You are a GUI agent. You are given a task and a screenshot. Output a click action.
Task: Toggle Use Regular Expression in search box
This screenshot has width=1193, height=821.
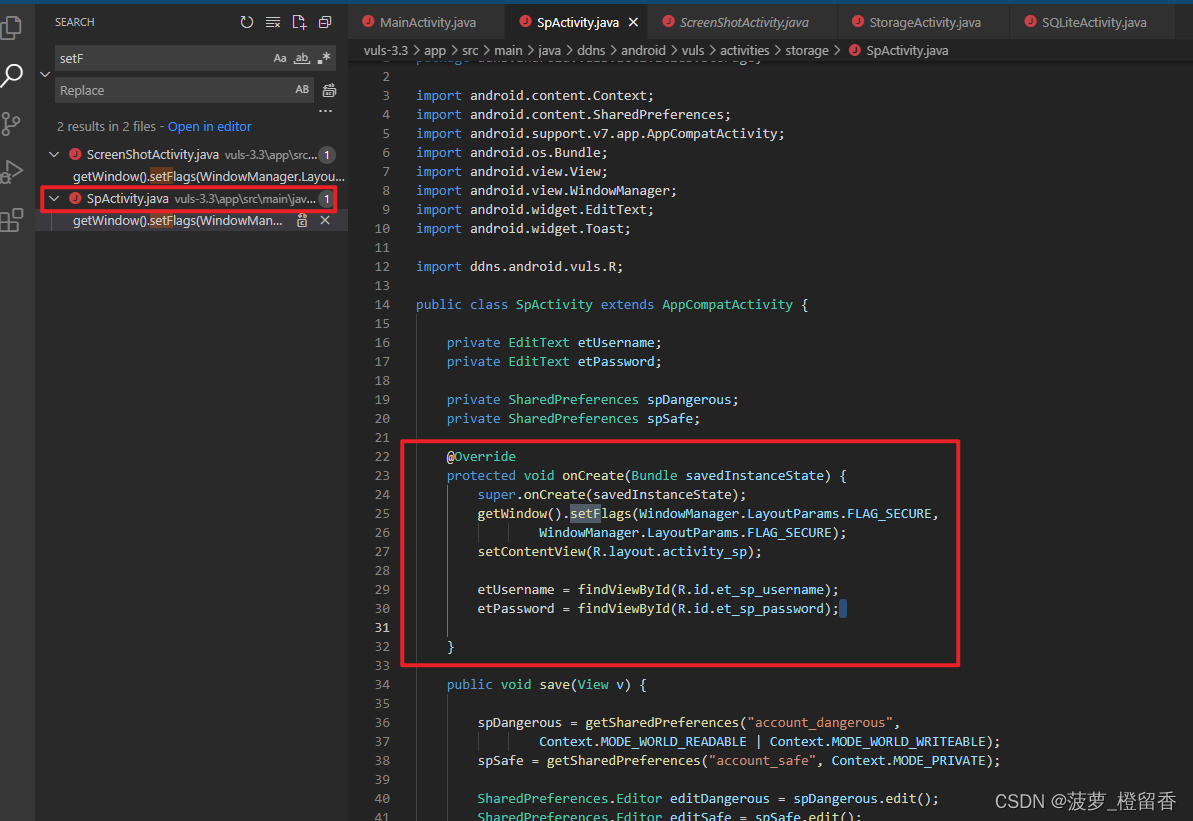324,59
